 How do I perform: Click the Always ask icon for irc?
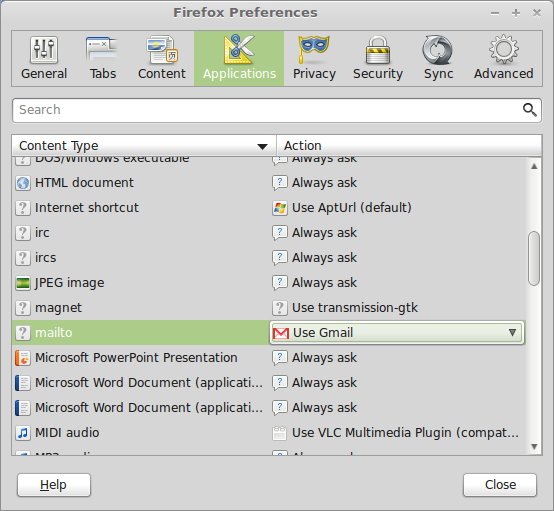(280, 233)
